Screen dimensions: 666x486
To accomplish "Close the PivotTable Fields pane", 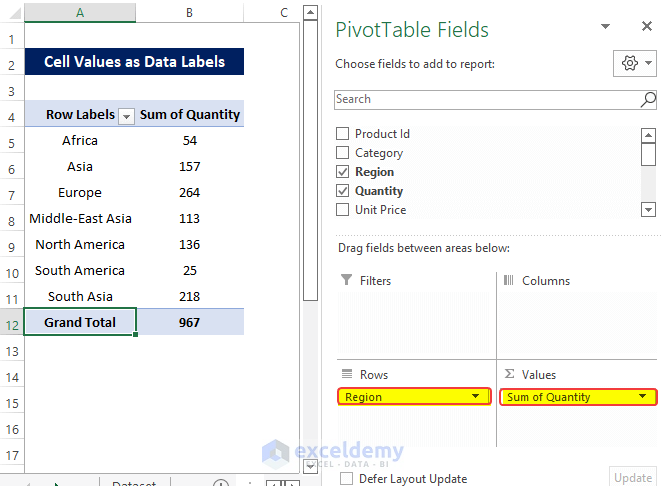I will pyautogui.click(x=646, y=27).
